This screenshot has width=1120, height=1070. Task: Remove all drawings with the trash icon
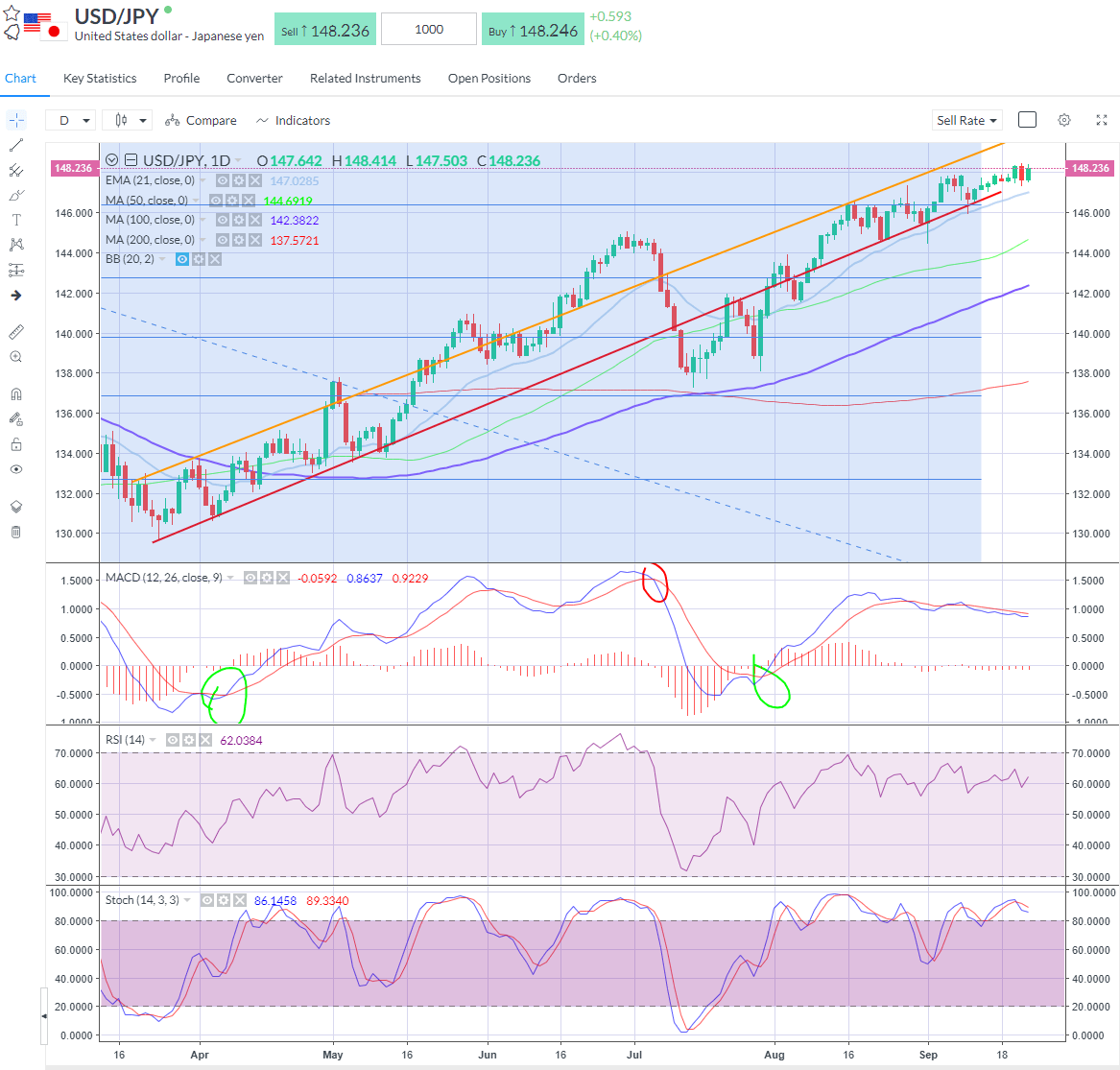coord(16,533)
